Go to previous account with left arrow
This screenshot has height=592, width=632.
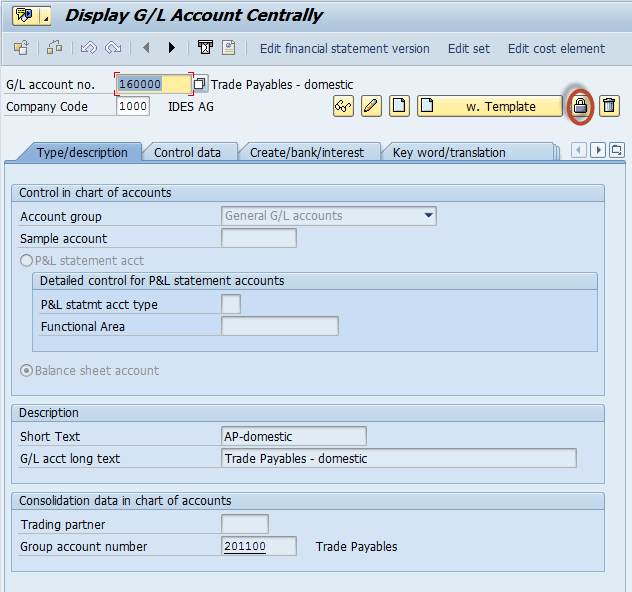point(146,48)
